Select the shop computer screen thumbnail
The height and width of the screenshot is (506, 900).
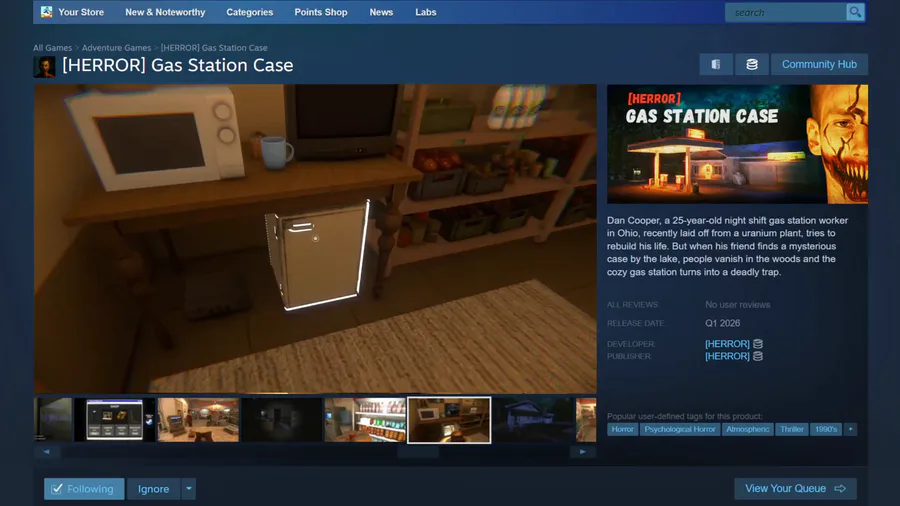[x=114, y=420]
